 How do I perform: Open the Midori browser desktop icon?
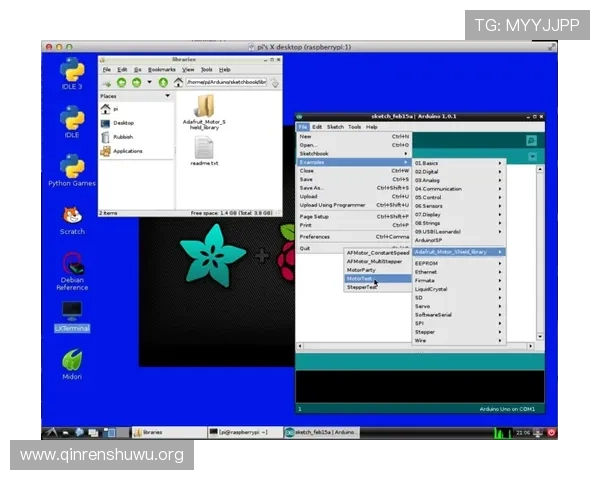(71, 360)
